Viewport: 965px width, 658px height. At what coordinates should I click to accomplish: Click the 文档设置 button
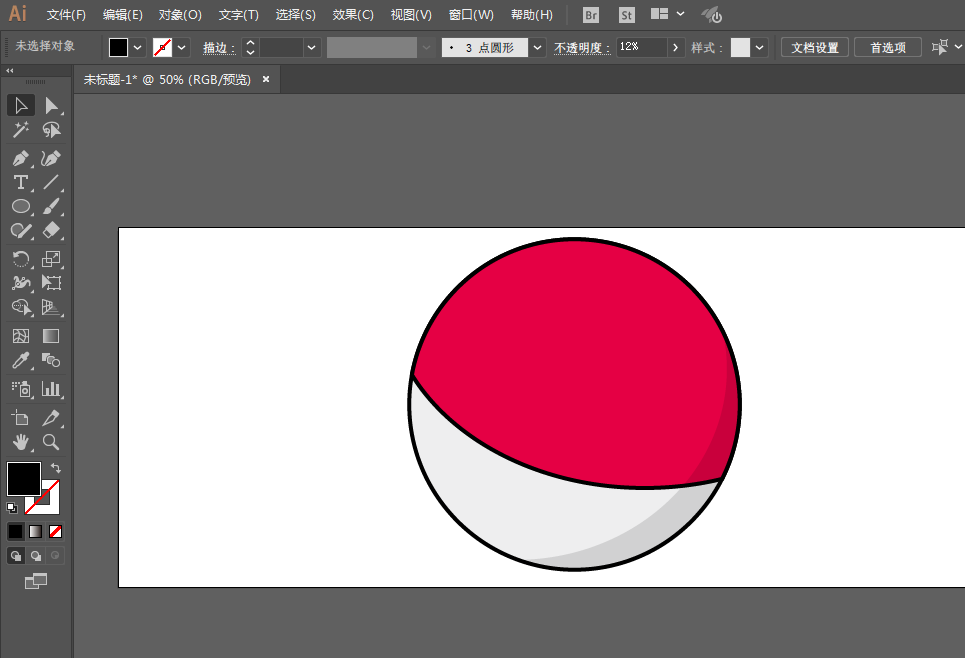(814, 47)
